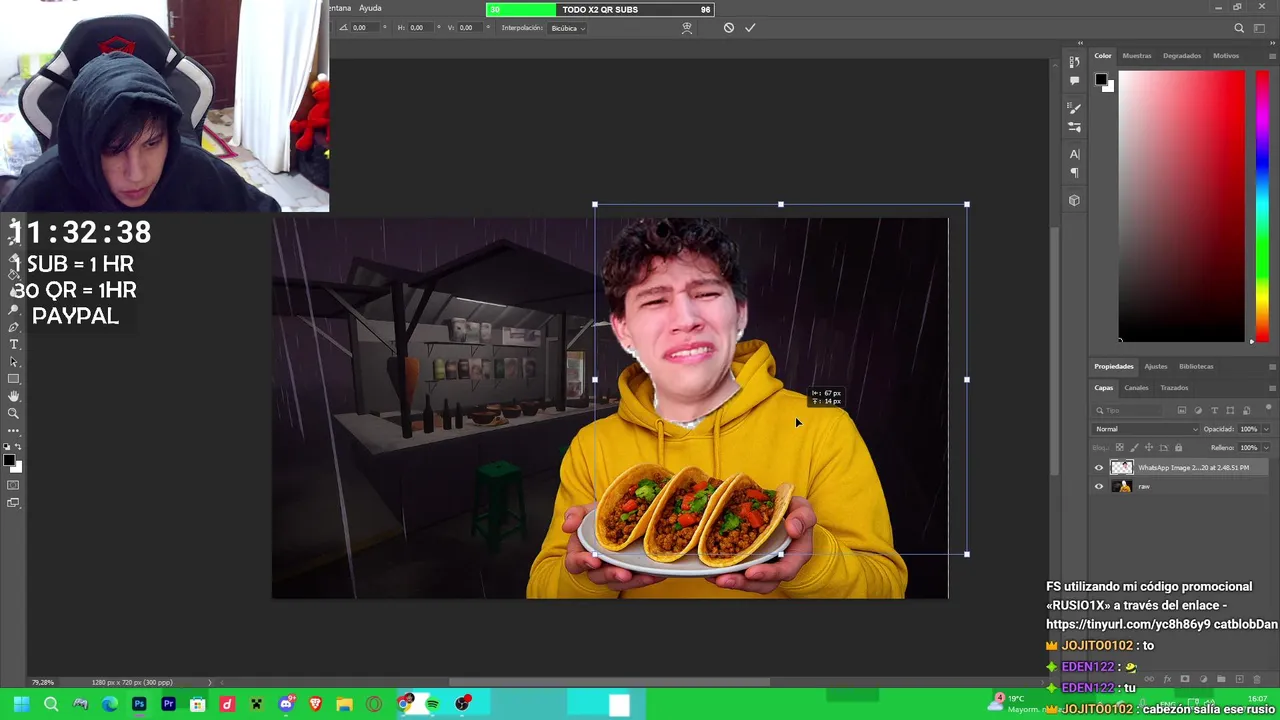Viewport: 1280px width, 720px height.
Task: Open the Relleno percentage dropdown arrow
Action: coord(1266,447)
